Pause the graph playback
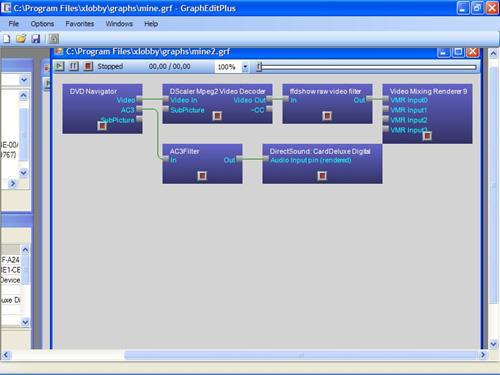 coord(74,66)
